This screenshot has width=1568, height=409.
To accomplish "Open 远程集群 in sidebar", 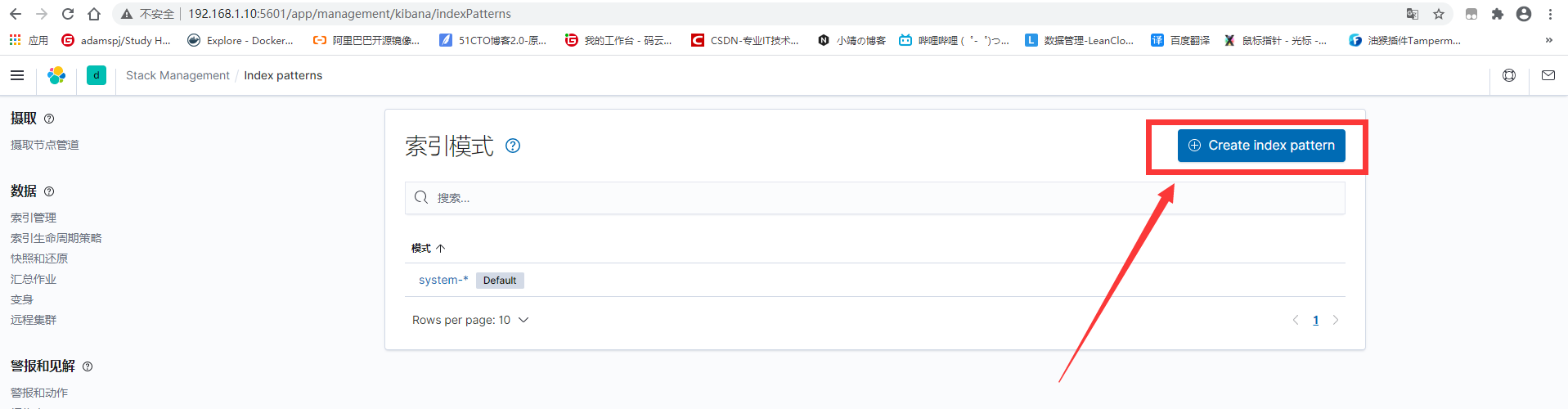I will 34,320.
